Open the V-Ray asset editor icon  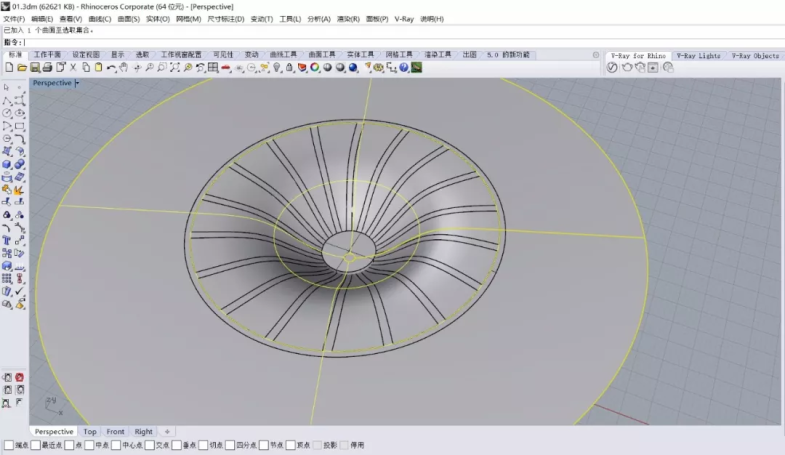pos(612,68)
